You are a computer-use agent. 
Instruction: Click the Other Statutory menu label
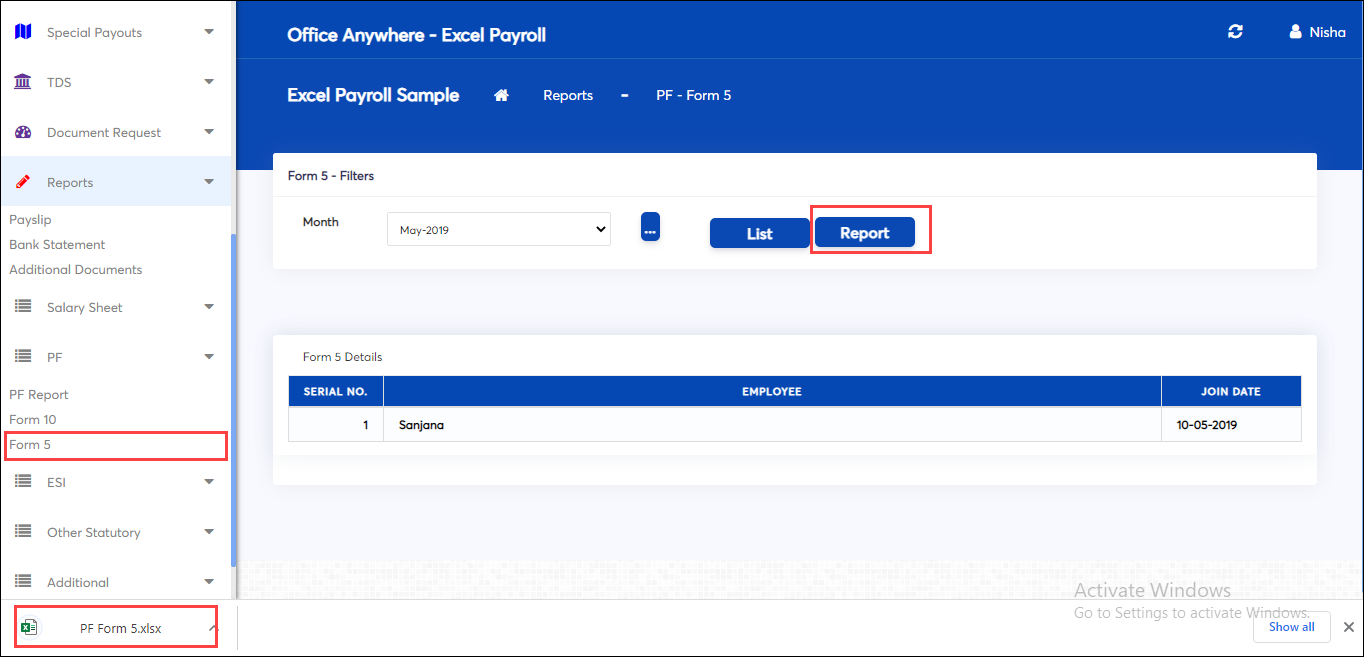[93, 532]
